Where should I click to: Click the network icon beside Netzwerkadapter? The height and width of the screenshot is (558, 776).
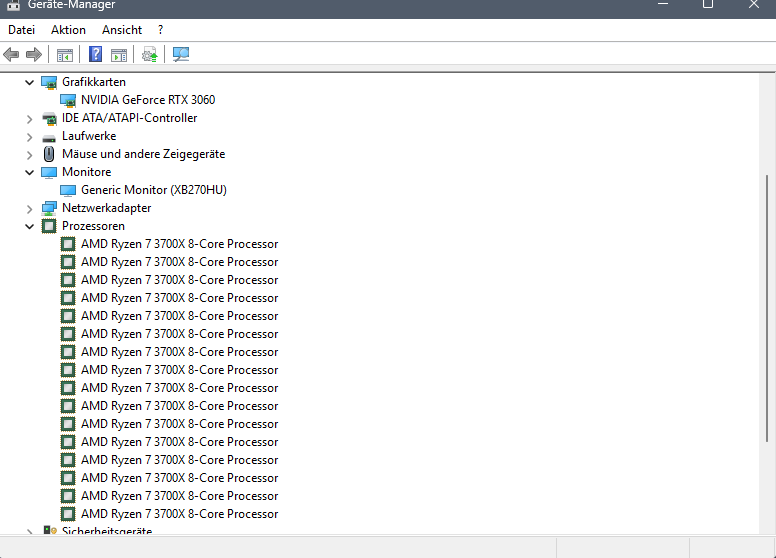[49, 208]
